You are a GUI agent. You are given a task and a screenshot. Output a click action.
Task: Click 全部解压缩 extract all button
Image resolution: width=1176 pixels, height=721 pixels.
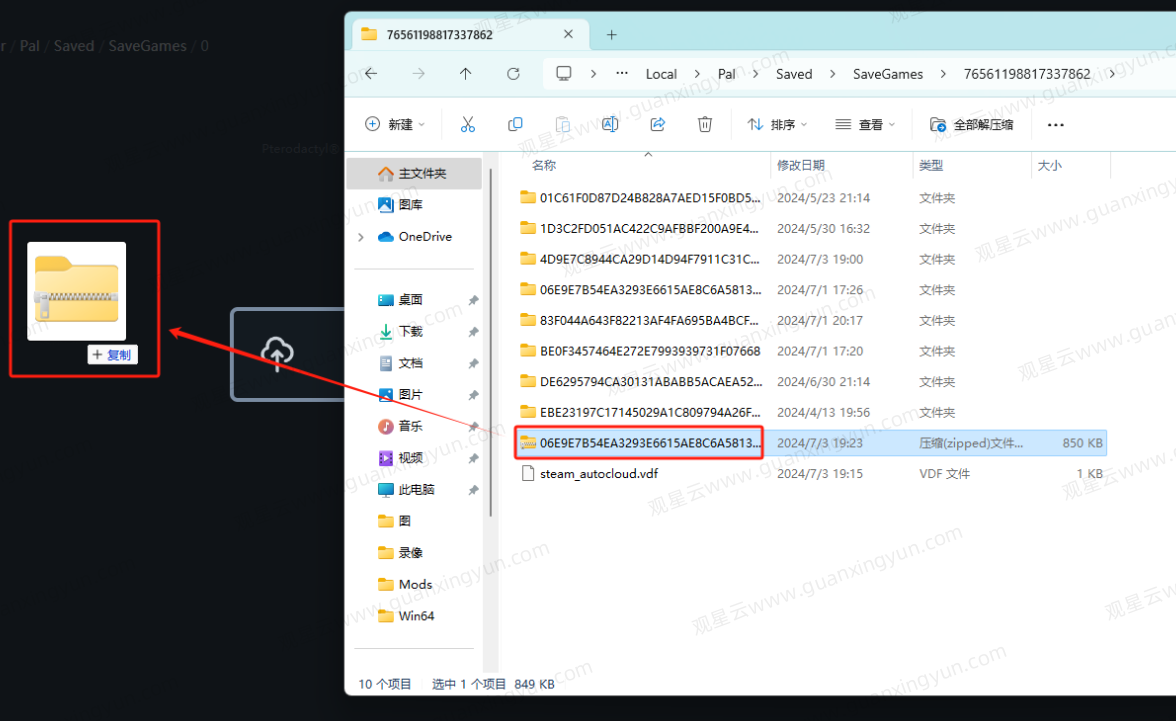click(x=972, y=125)
